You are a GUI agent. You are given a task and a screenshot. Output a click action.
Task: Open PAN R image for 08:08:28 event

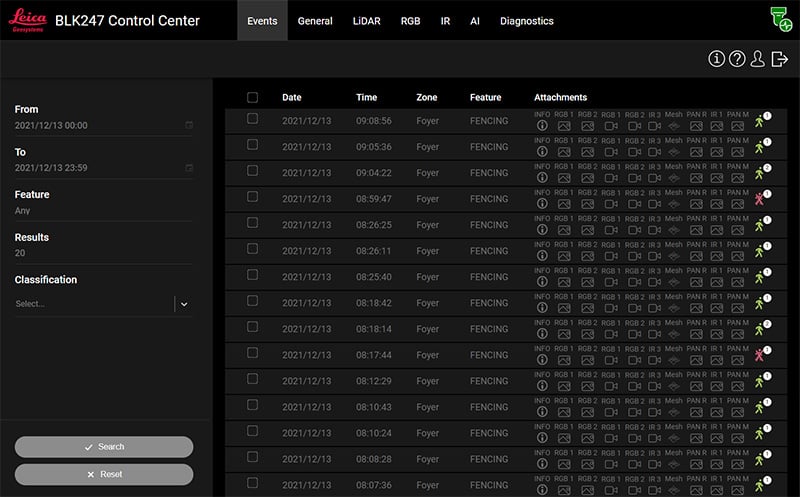click(696, 464)
